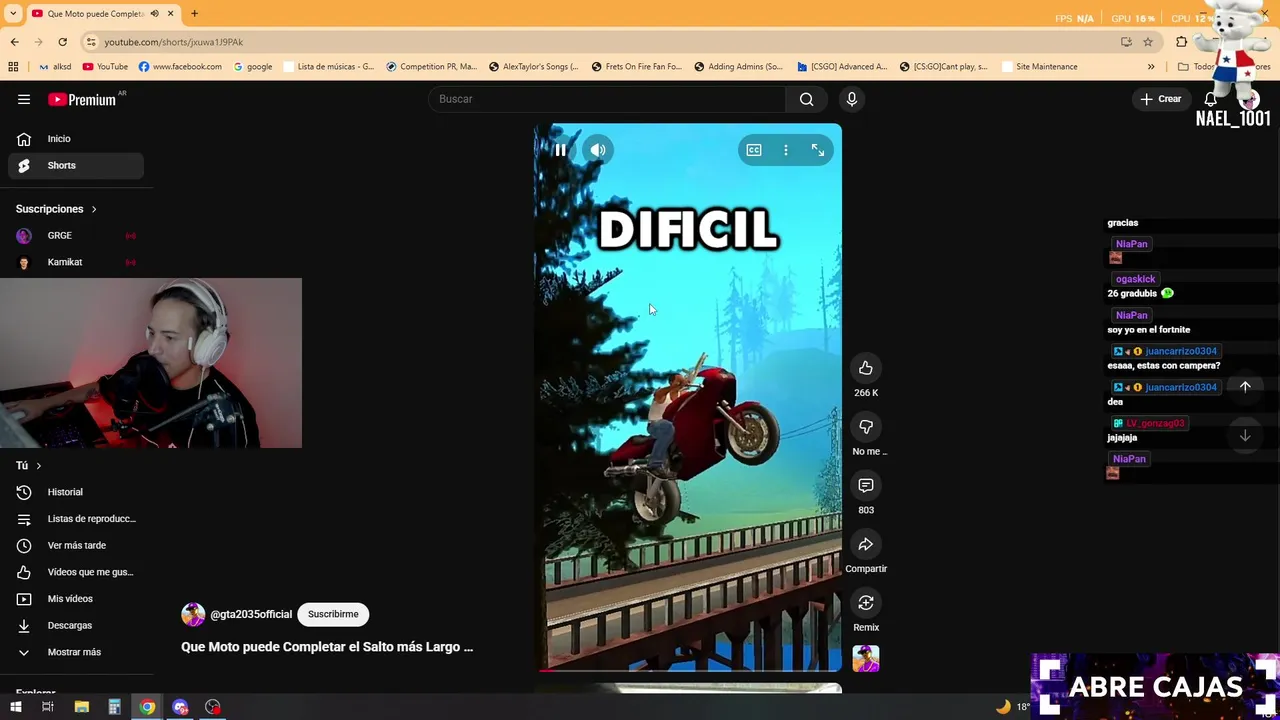Open the Competition PR bookmark
This screenshot has width=1280, height=720.
click(x=431, y=67)
